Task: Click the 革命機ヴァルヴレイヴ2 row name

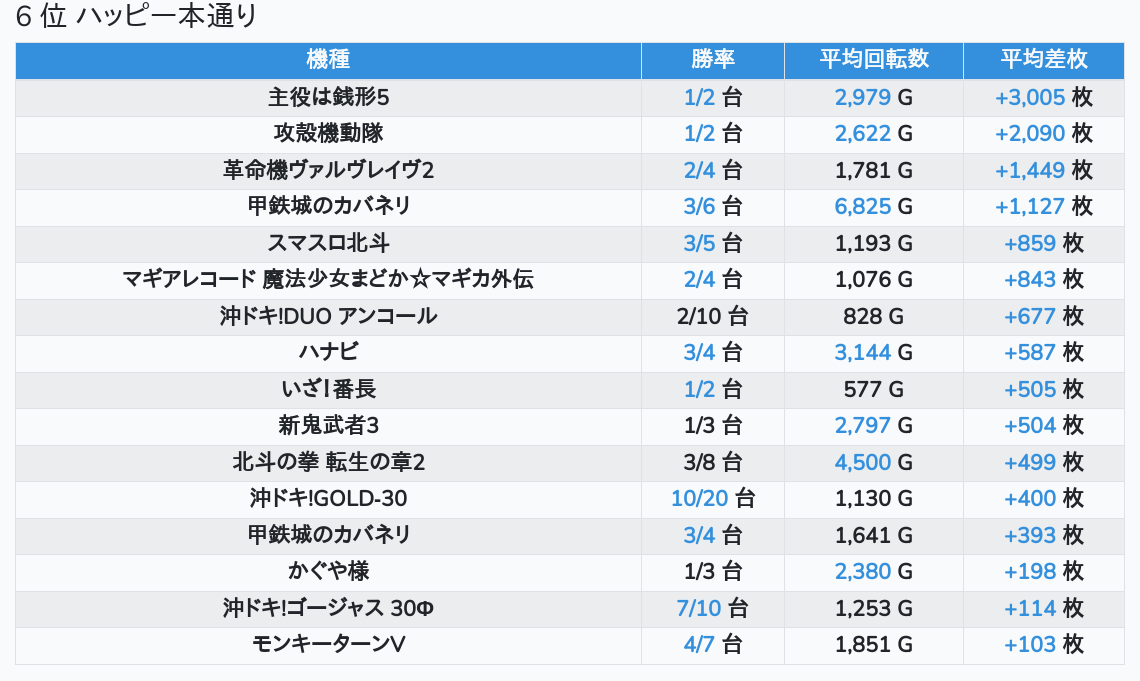Action: [328, 170]
